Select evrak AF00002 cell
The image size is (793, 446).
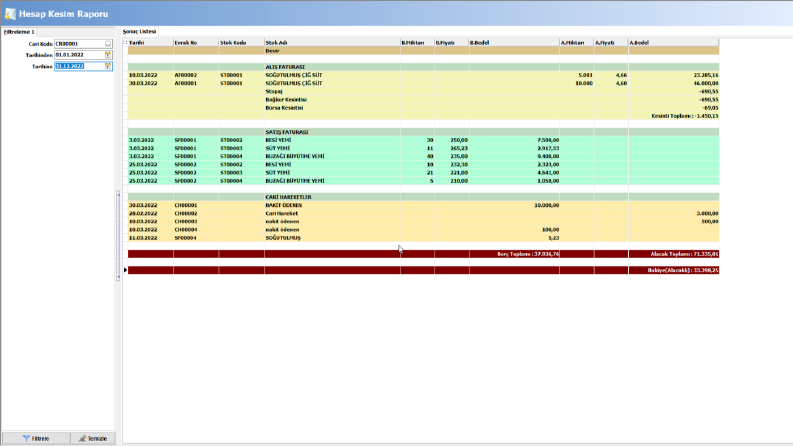[x=196, y=75]
